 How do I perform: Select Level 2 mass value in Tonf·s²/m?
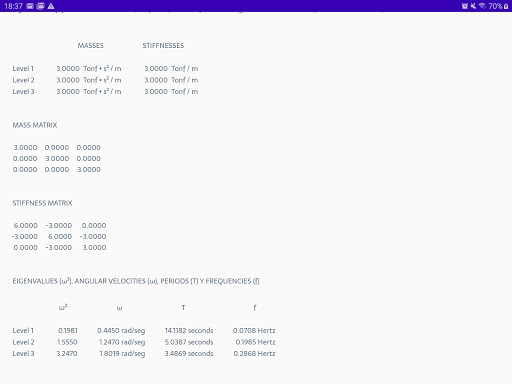pyautogui.click(x=89, y=80)
